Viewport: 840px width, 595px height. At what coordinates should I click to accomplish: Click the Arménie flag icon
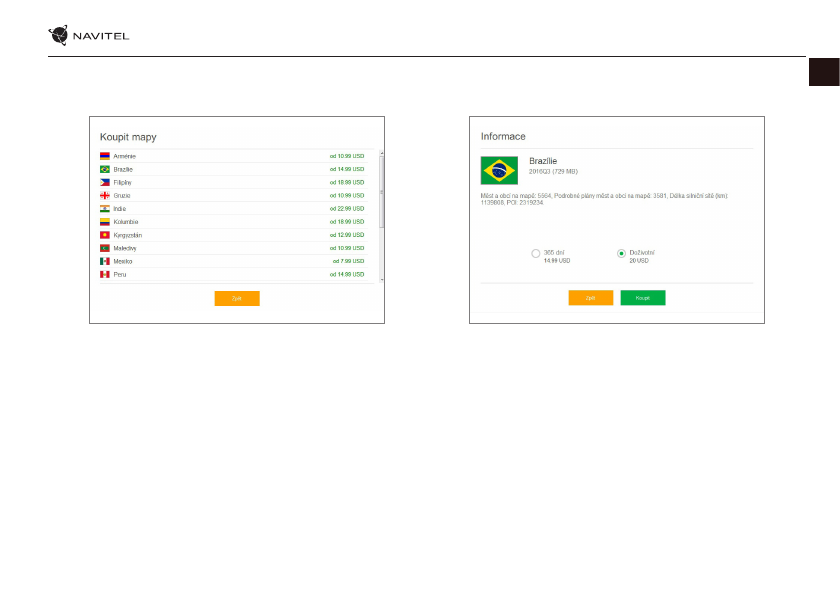pos(104,156)
